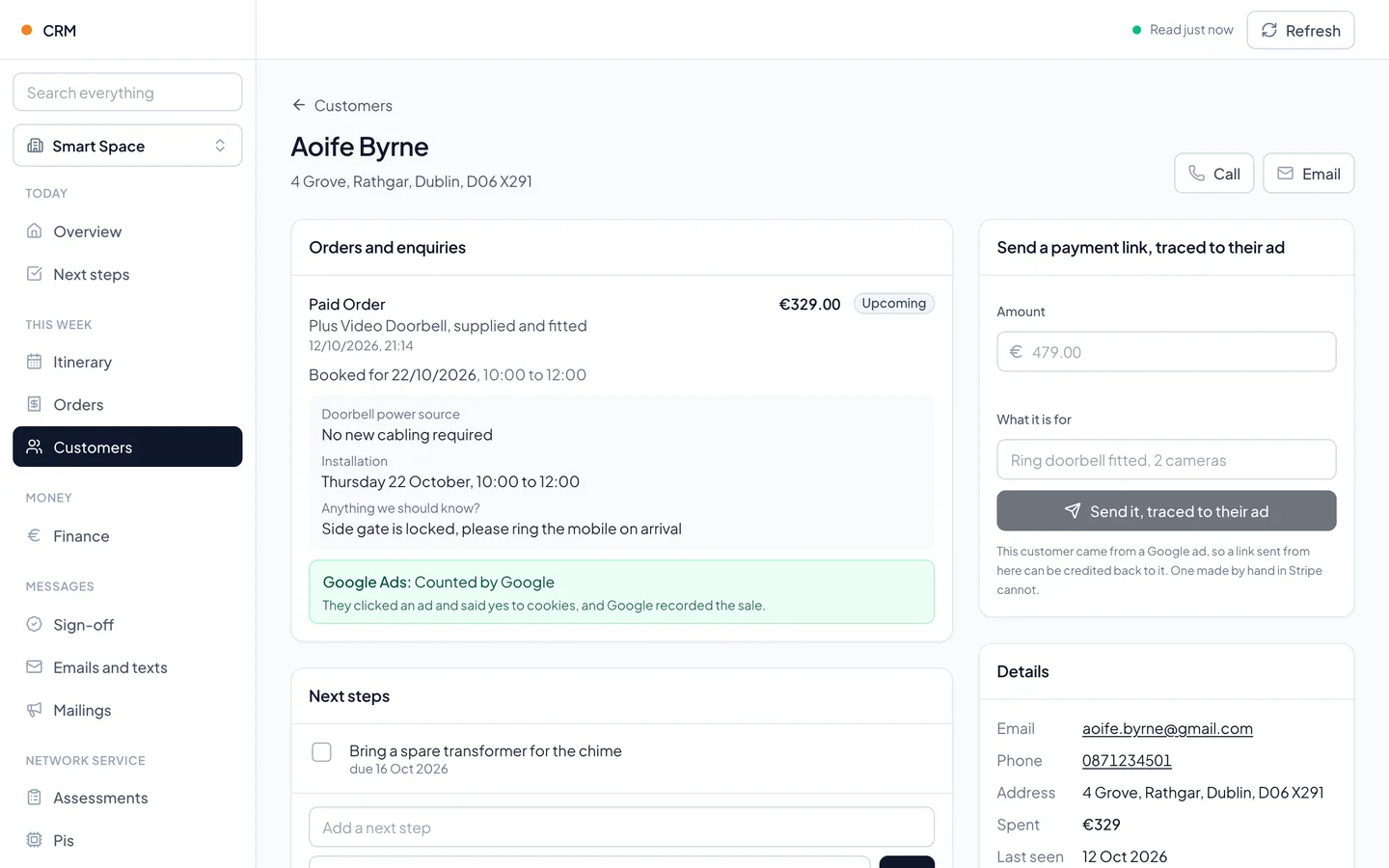Click the envelope icon on Email button

tap(1286, 174)
